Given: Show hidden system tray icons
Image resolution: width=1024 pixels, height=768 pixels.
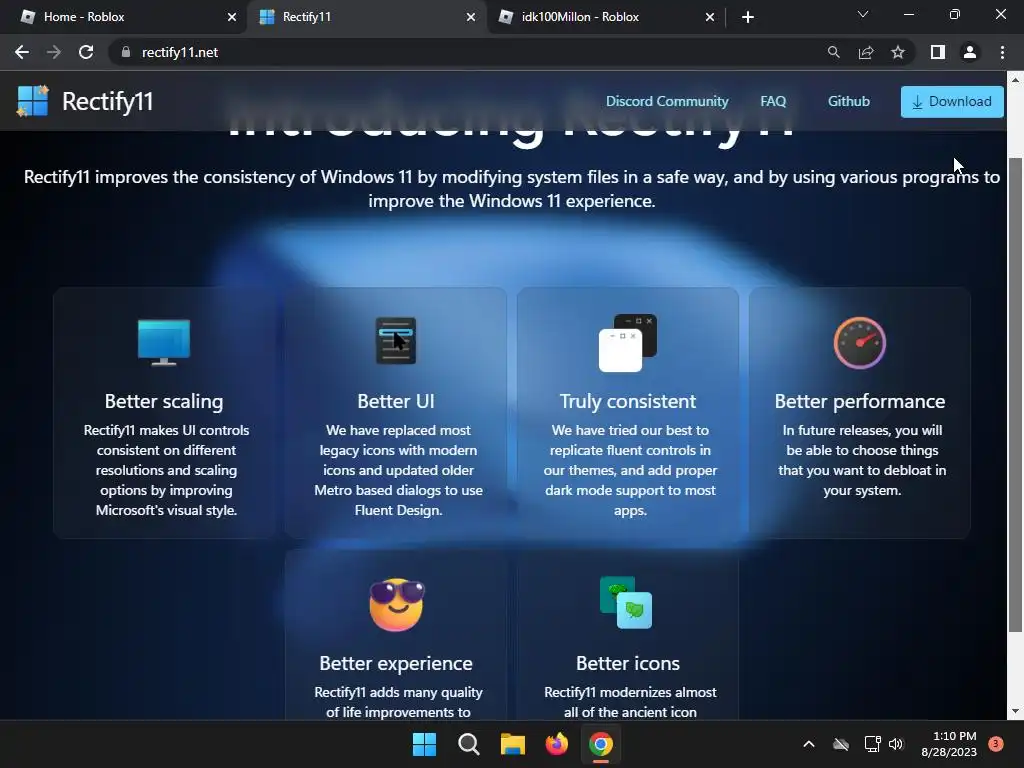Looking at the screenshot, I should pos(808,744).
